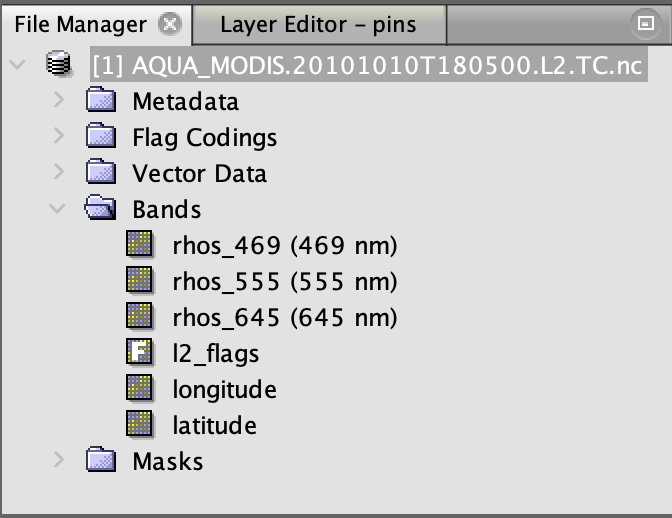Expand the Flag Codings node
The height and width of the screenshot is (518, 672).
tap(59, 137)
